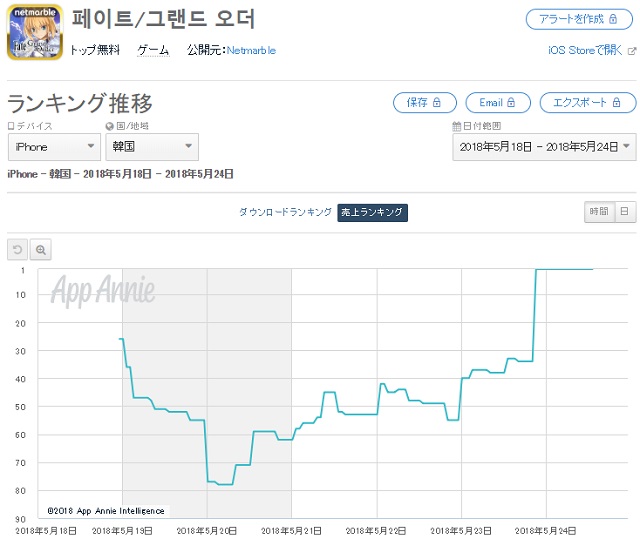Click the 2018年5月24日 axis label
The image size is (640, 539).
tap(545, 531)
